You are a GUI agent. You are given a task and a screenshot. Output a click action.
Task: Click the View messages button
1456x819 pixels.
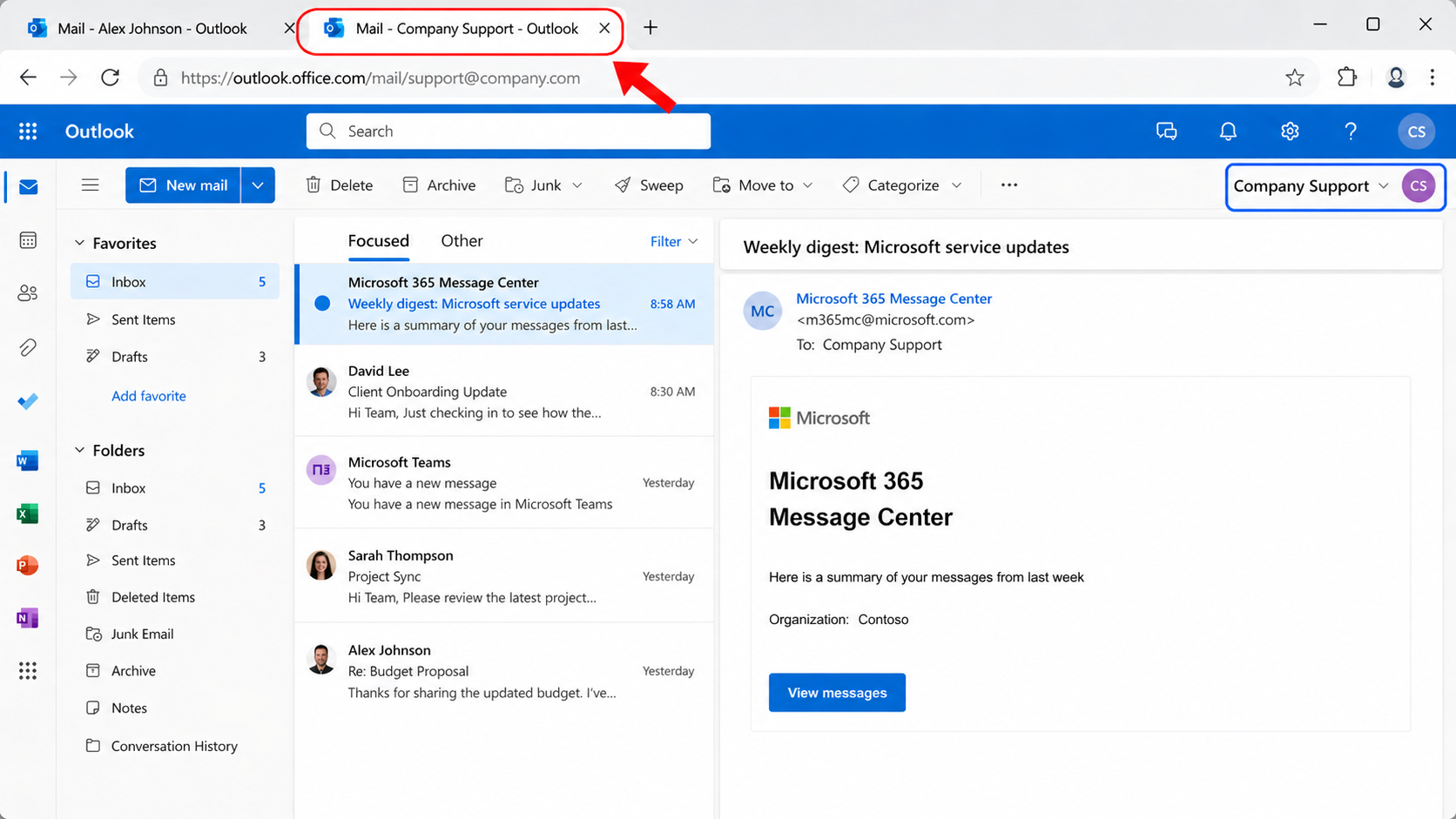(837, 693)
